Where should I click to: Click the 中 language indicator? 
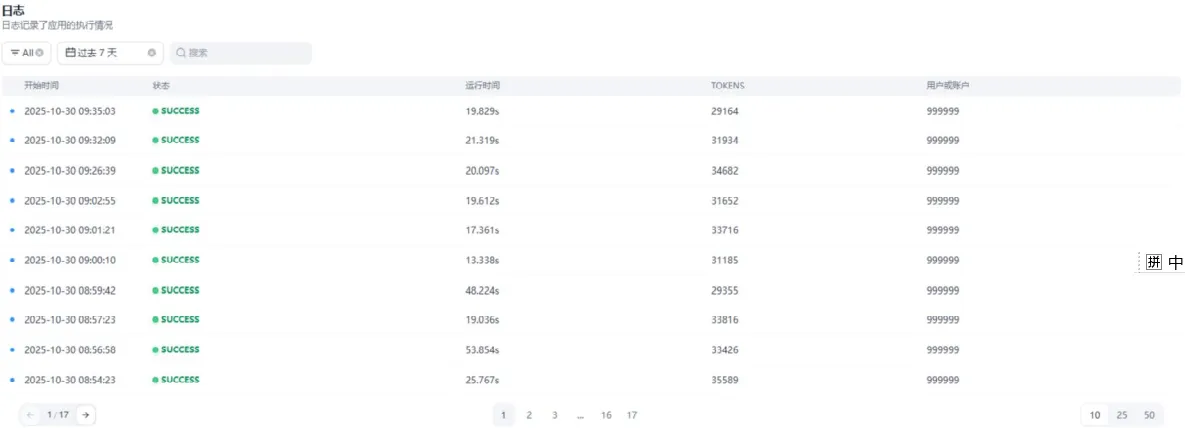tap(1175, 262)
